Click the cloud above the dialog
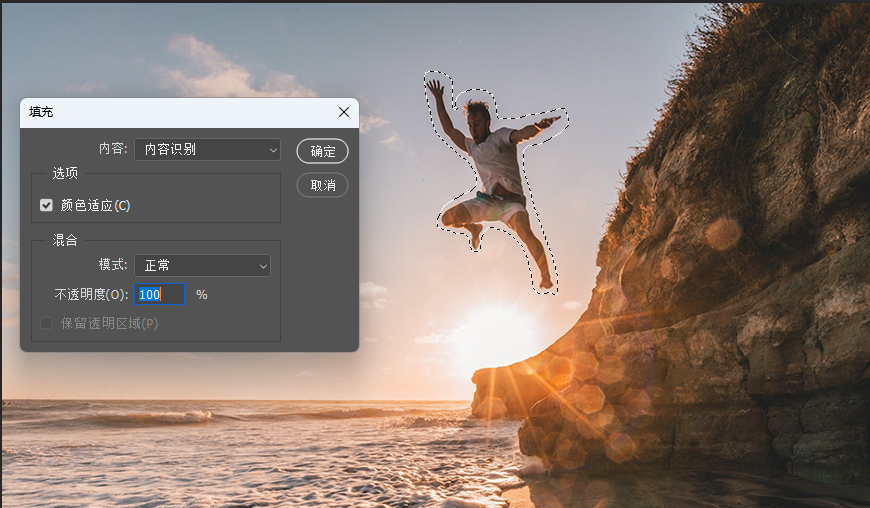 (x=215, y=68)
